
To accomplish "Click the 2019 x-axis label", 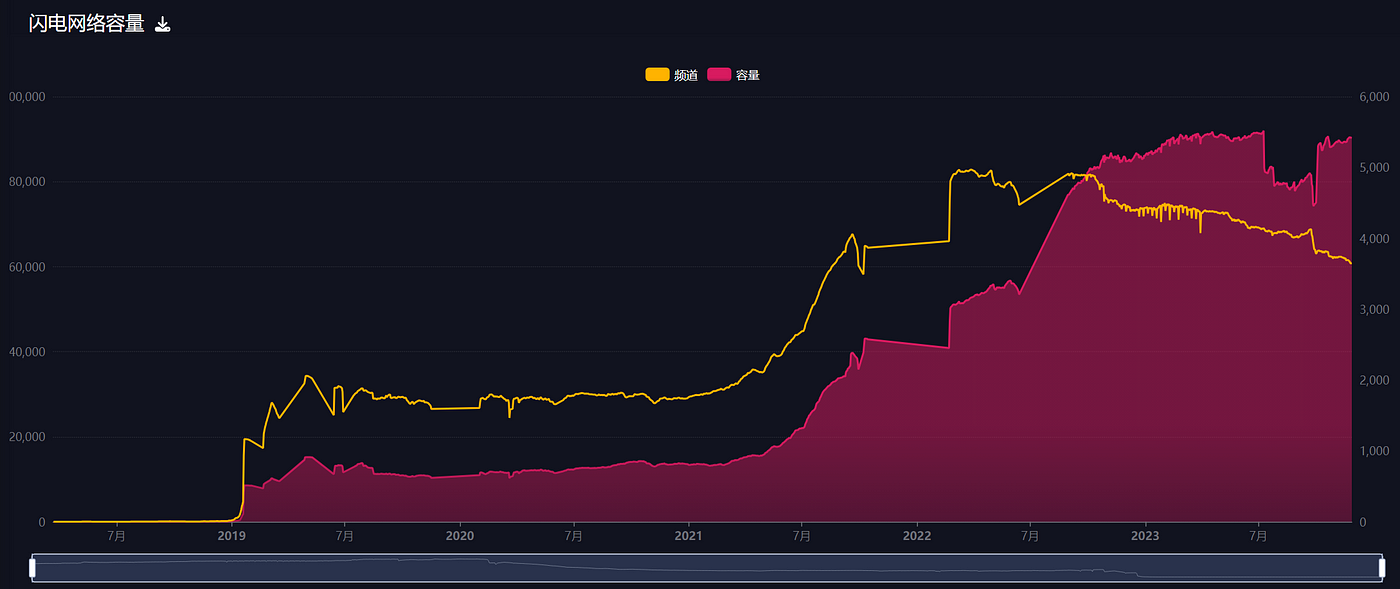I will pos(231,536).
